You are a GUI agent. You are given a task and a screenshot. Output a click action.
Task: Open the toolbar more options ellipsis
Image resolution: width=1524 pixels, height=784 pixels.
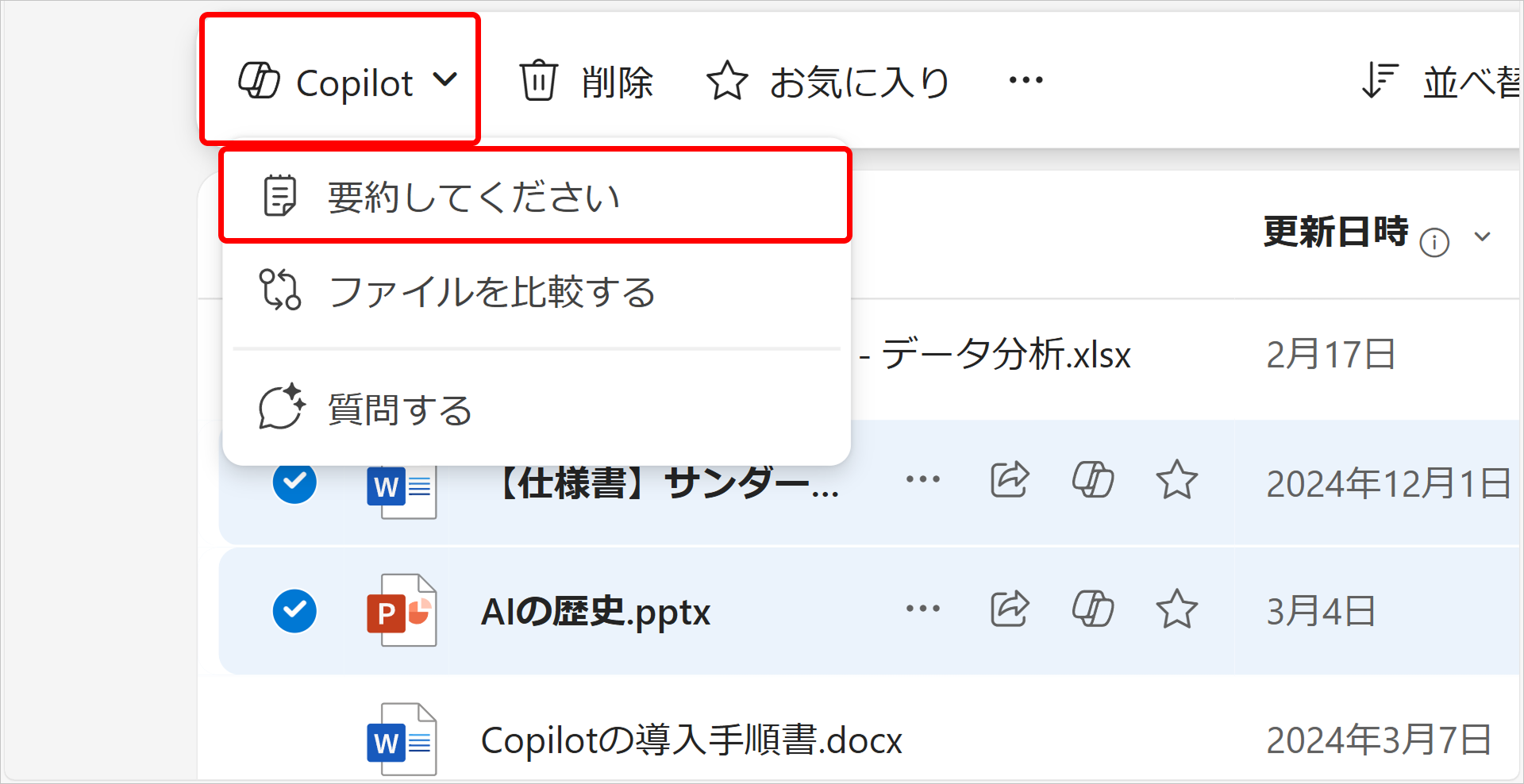(1026, 80)
